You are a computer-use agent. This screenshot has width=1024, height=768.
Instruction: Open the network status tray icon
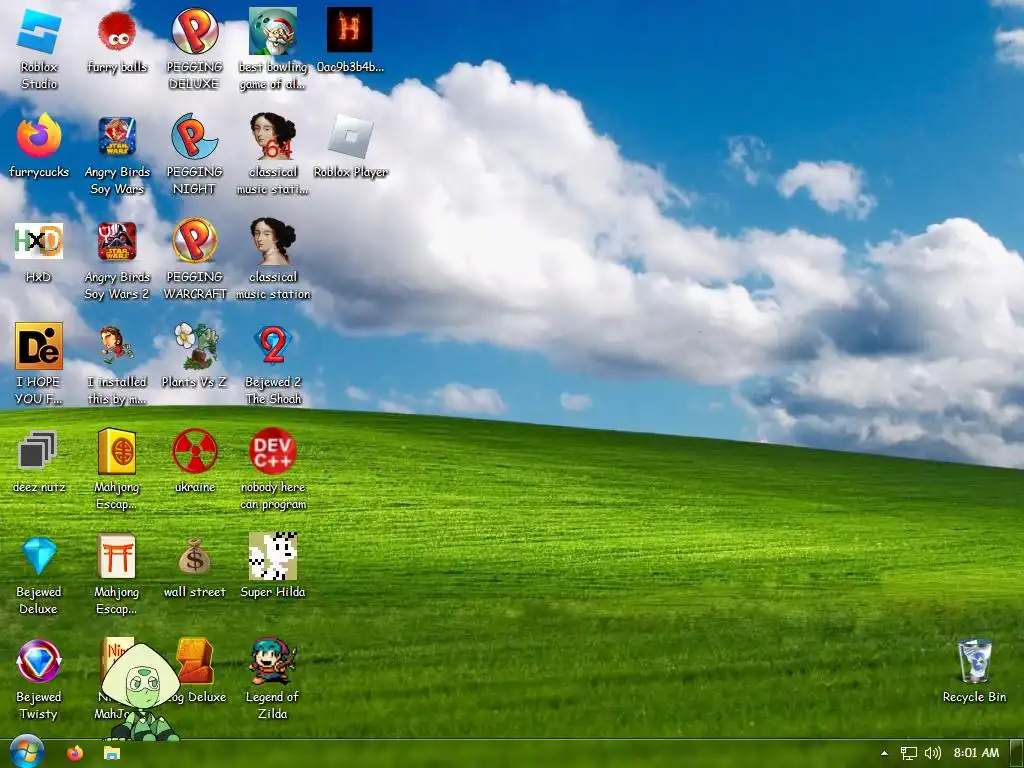pyautogui.click(x=908, y=754)
